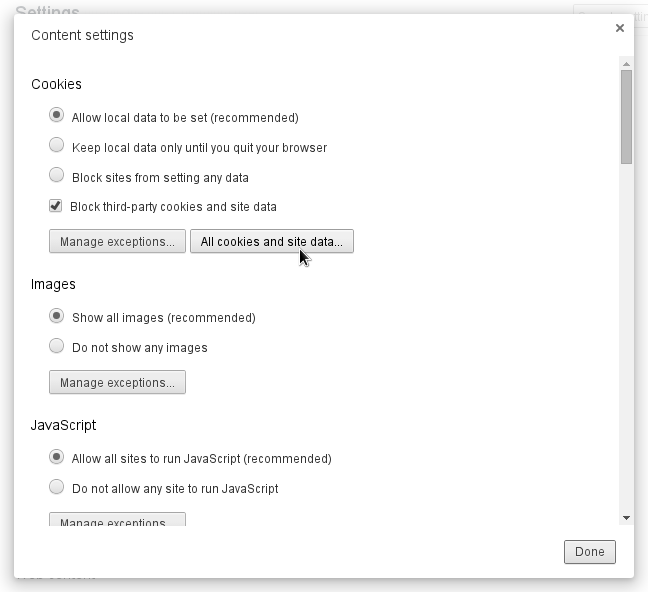The height and width of the screenshot is (592, 648).
Task: Uncheck 'Block third-party cookies and site data'
Action: pyautogui.click(x=56, y=206)
